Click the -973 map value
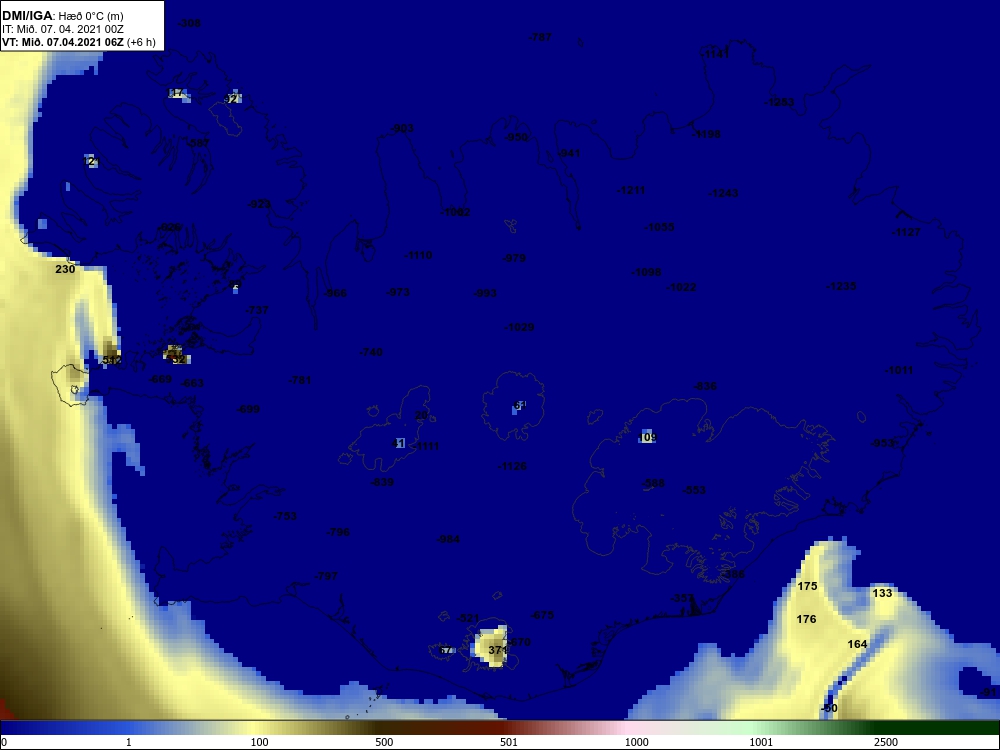 pyautogui.click(x=398, y=293)
